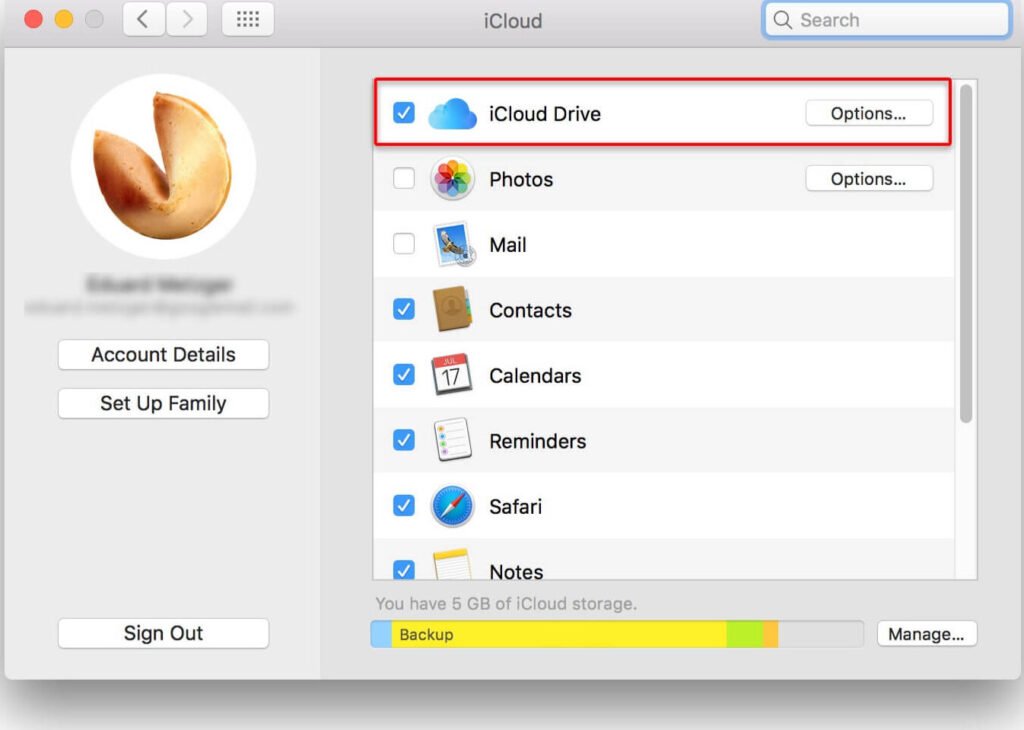Click the Calendars icon
The height and width of the screenshot is (730, 1024).
click(x=451, y=374)
